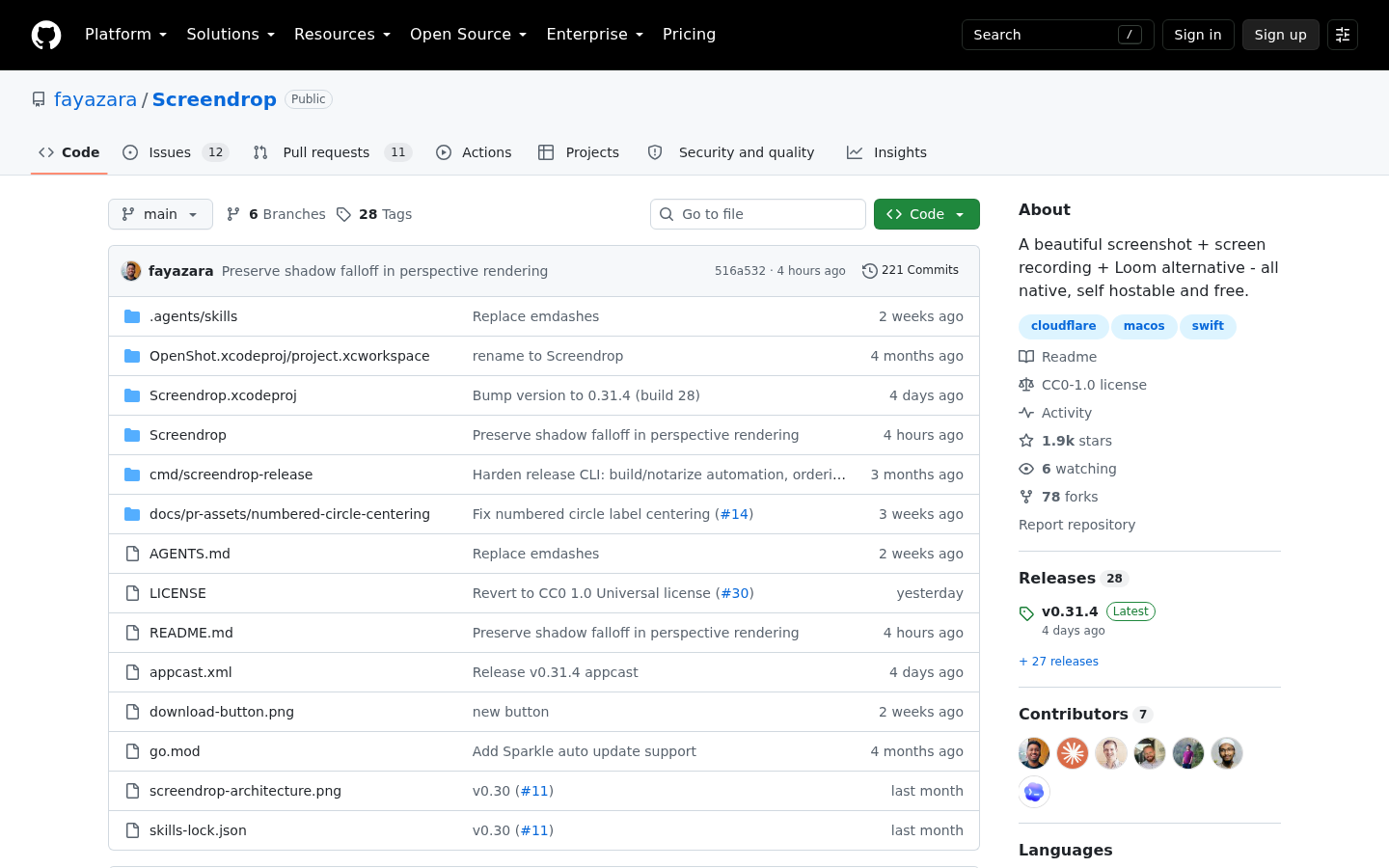Click fayazara's avatar in the commit bar
Viewport: 1389px width, 868px height.
[131, 271]
